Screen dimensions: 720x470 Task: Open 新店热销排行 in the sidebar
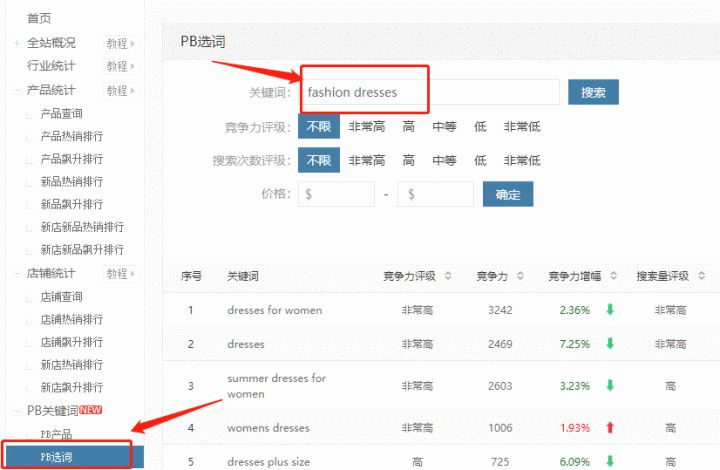point(72,365)
